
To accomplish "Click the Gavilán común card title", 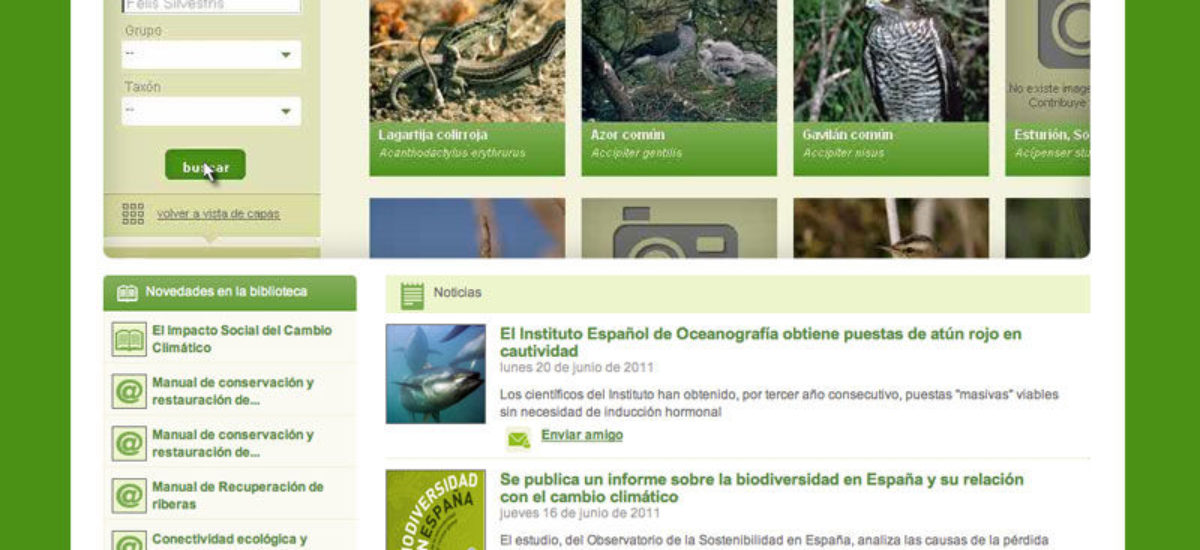I will tap(848, 135).
